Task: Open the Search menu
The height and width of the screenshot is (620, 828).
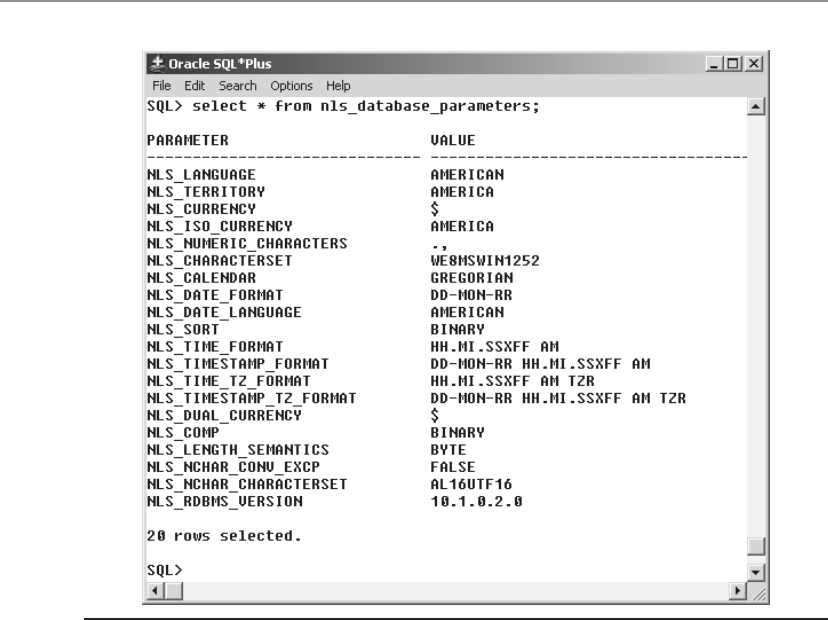Action: coord(238,86)
